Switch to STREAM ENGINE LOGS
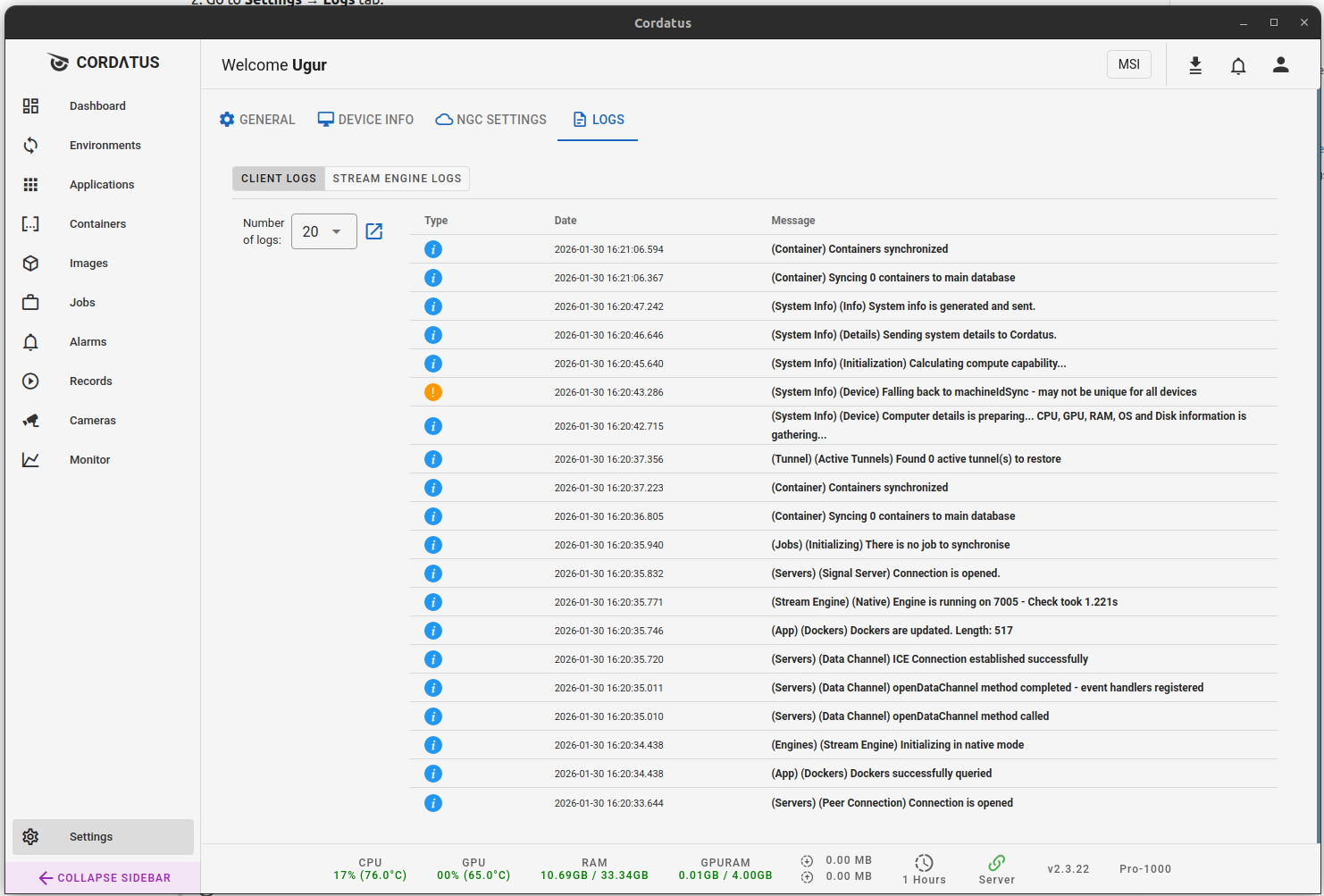This screenshot has width=1324, height=896. tap(396, 178)
